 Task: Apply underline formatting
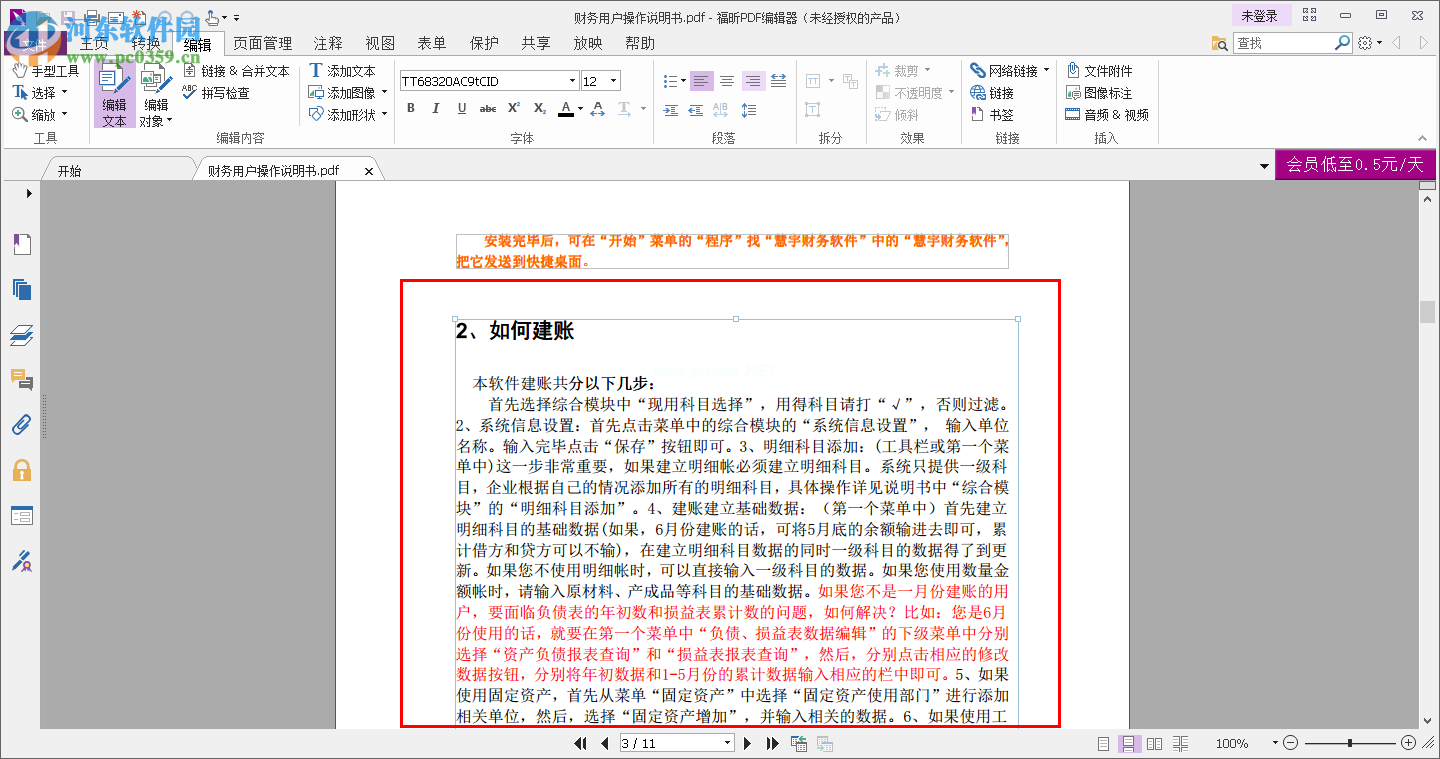click(461, 108)
